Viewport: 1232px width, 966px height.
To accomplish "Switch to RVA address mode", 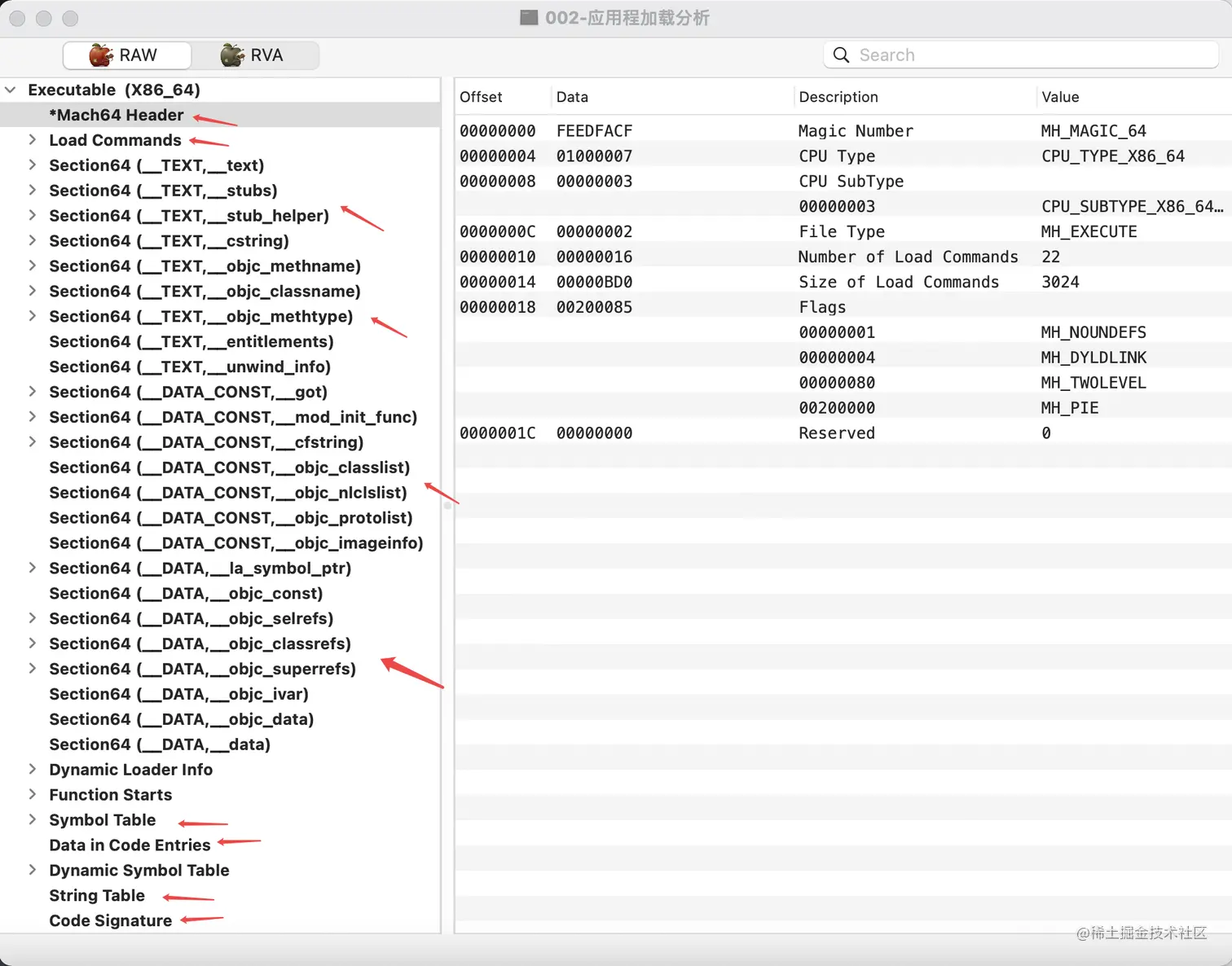I will point(255,55).
